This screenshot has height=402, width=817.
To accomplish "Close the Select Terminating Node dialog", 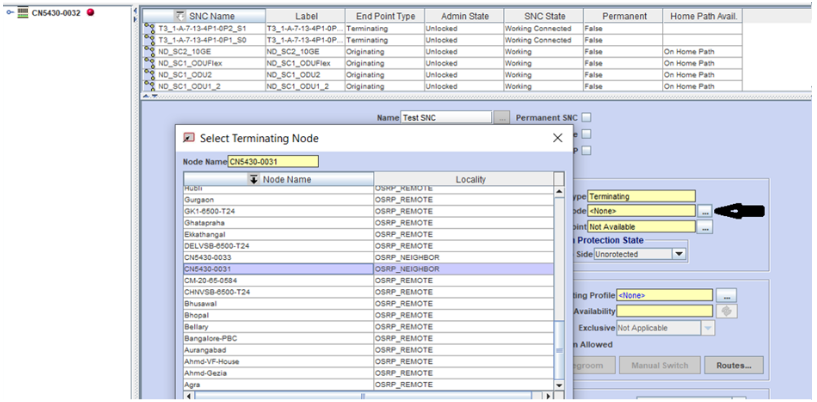I will [558, 138].
